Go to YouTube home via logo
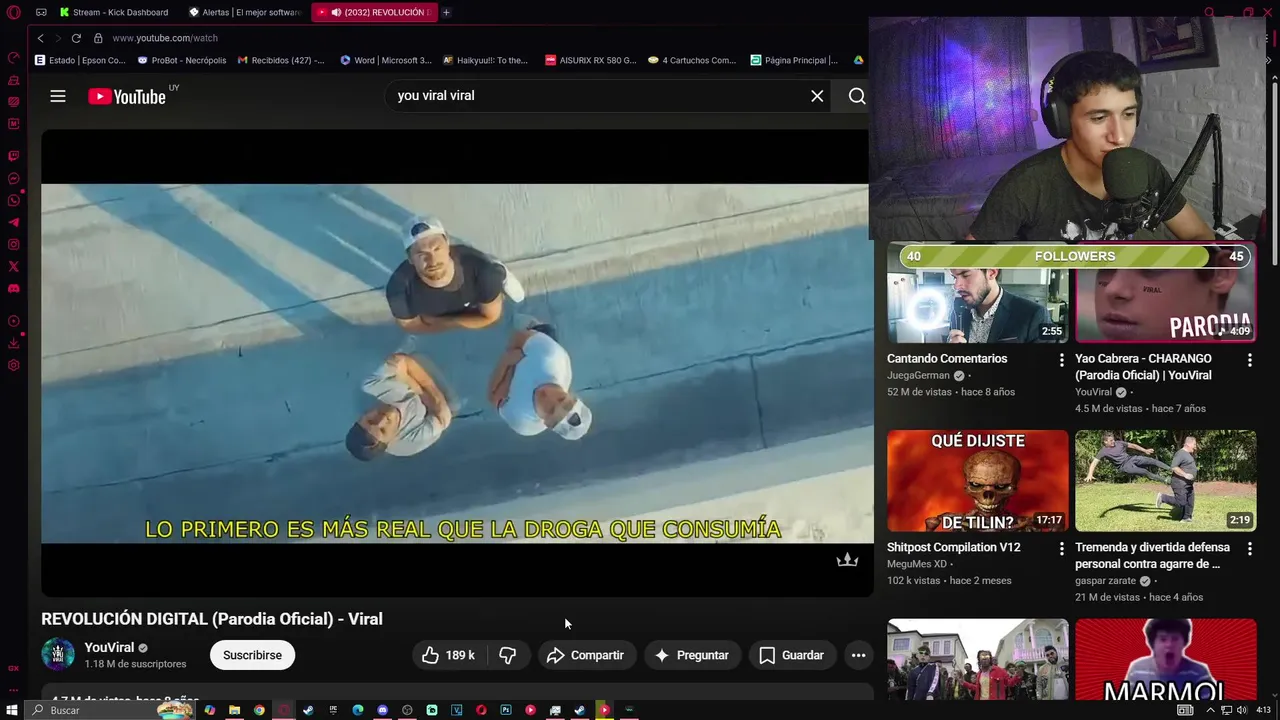The height and width of the screenshot is (720, 1280). (127, 96)
